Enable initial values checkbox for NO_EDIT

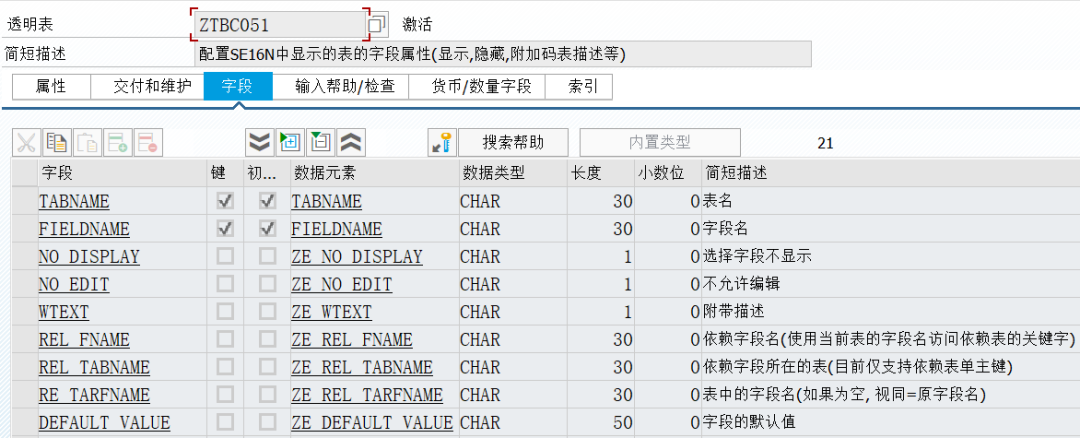click(267, 284)
